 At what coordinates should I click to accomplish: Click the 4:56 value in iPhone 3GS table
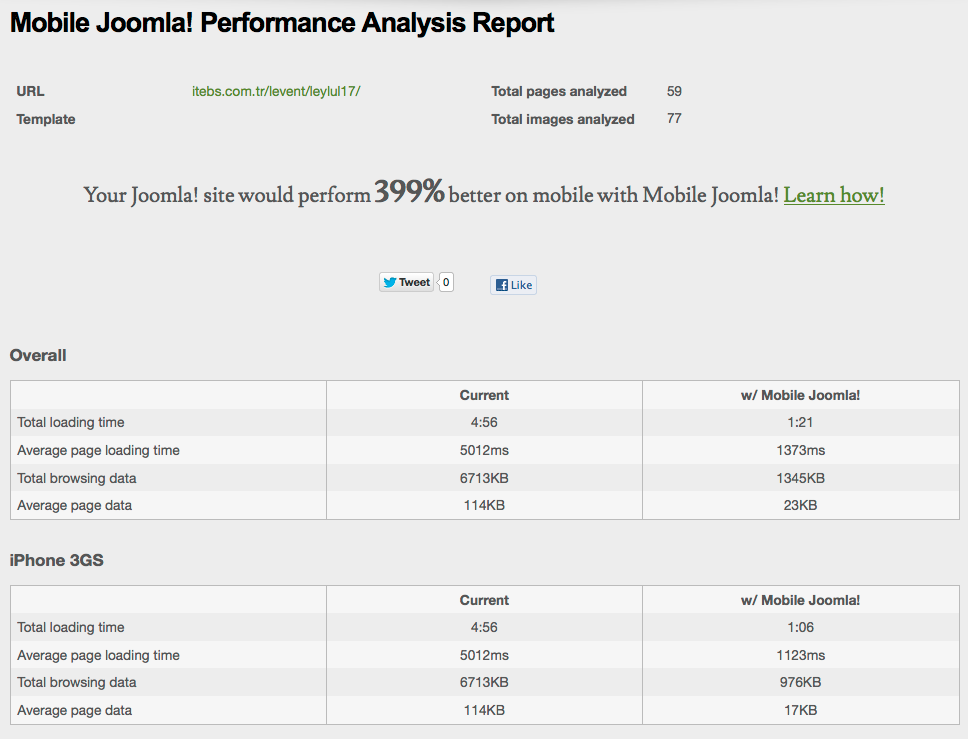[x=484, y=627]
